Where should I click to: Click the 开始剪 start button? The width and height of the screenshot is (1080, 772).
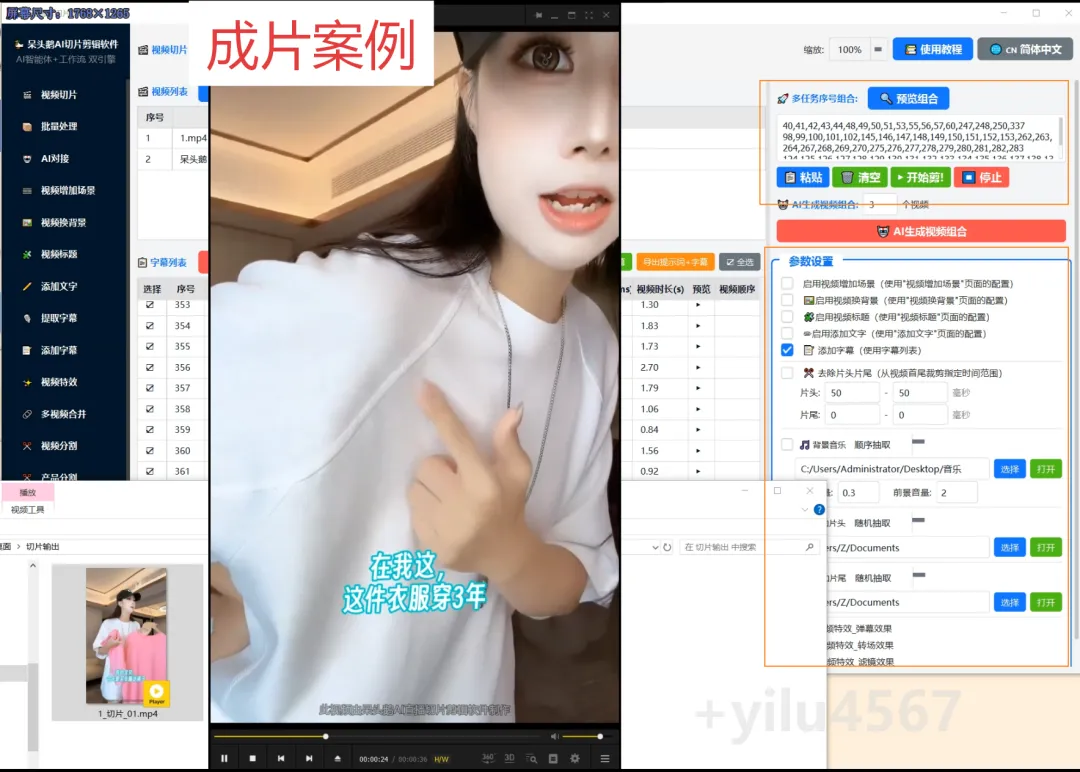[x=920, y=178]
